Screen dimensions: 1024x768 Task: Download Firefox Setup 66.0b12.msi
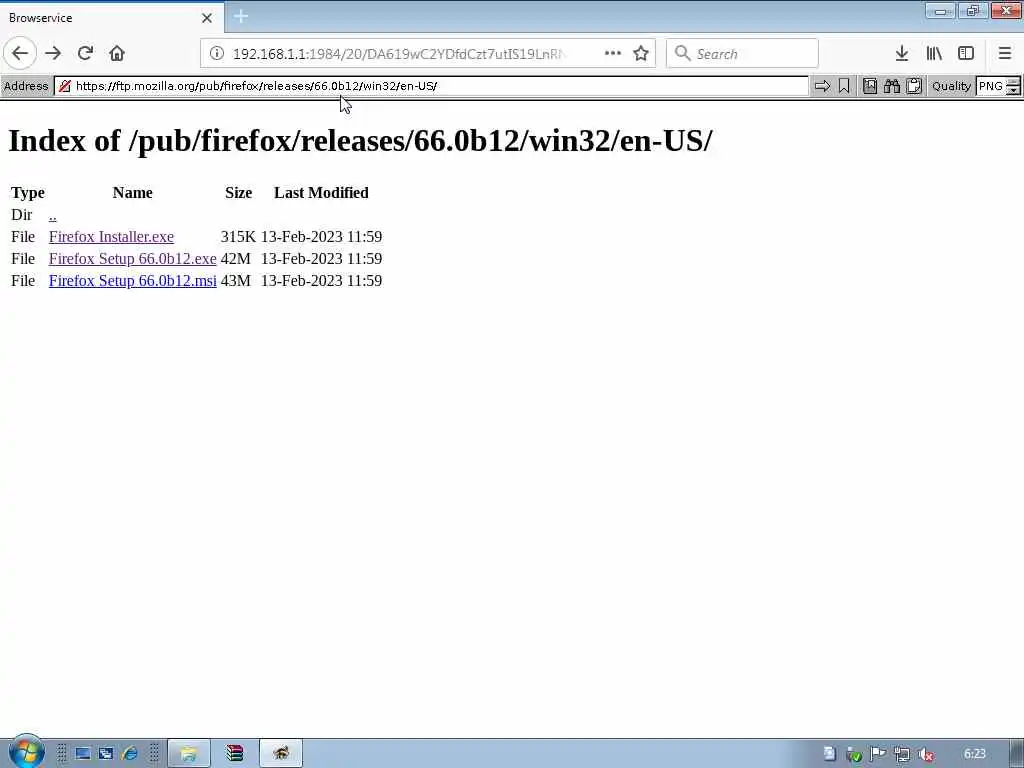[133, 281]
